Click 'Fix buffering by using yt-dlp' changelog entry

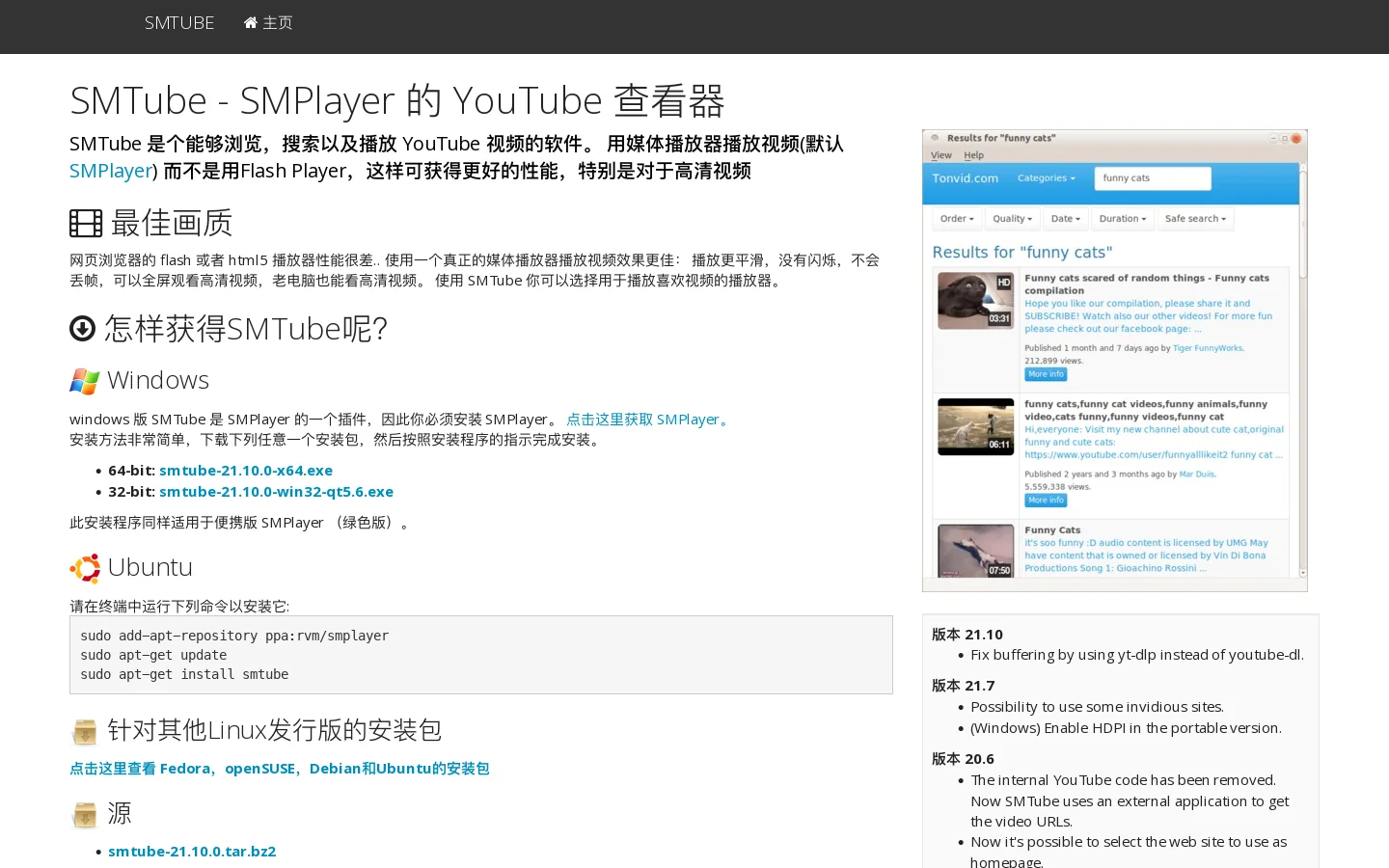coord(1137,655)
